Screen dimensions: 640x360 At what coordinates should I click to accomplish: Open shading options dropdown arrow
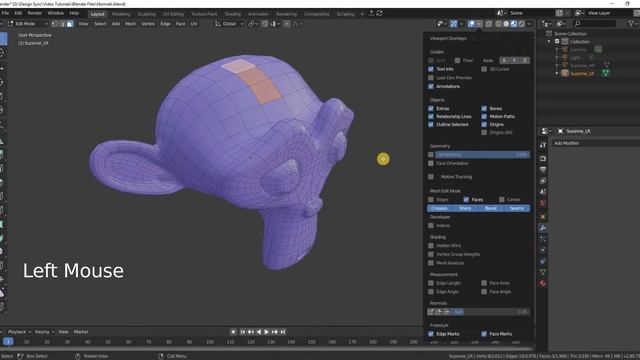[529, 24]
